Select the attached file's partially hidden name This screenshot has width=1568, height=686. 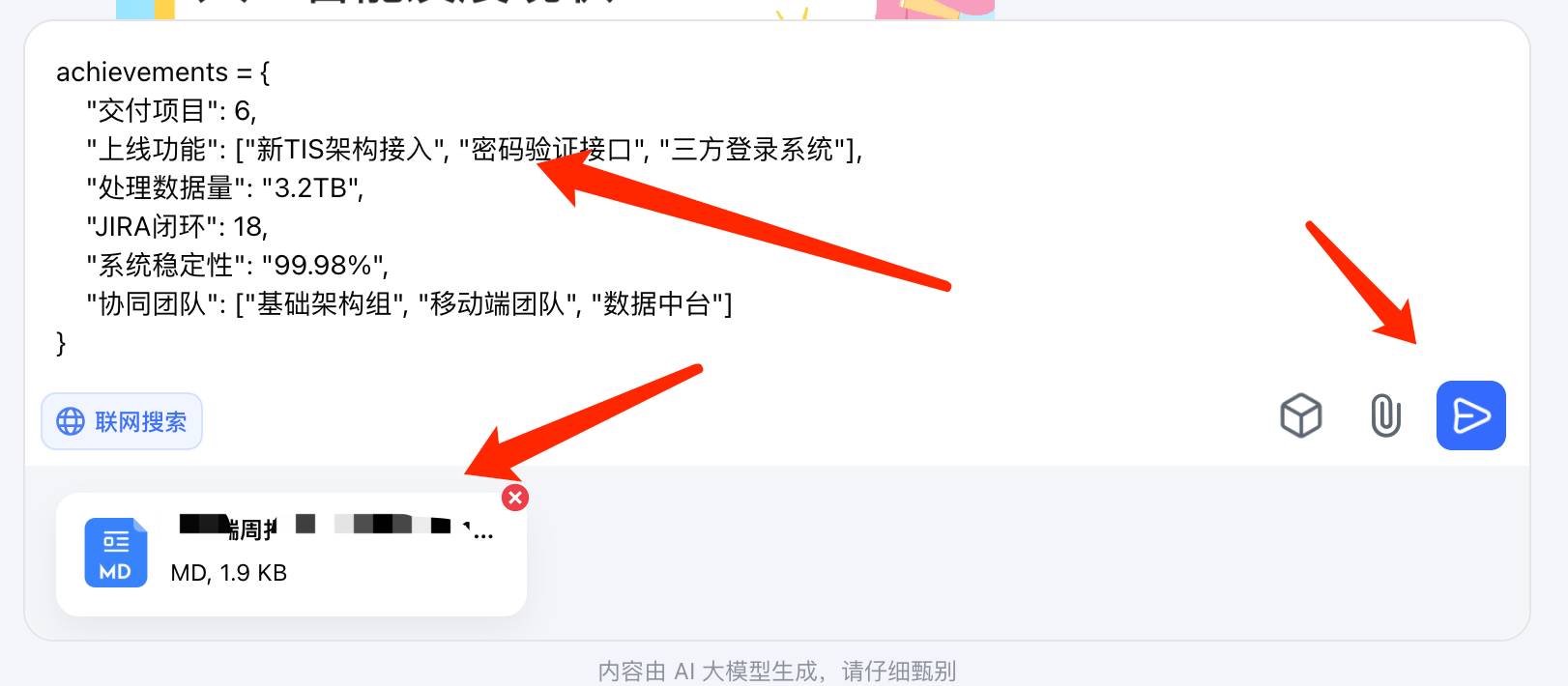coord(336,527)
